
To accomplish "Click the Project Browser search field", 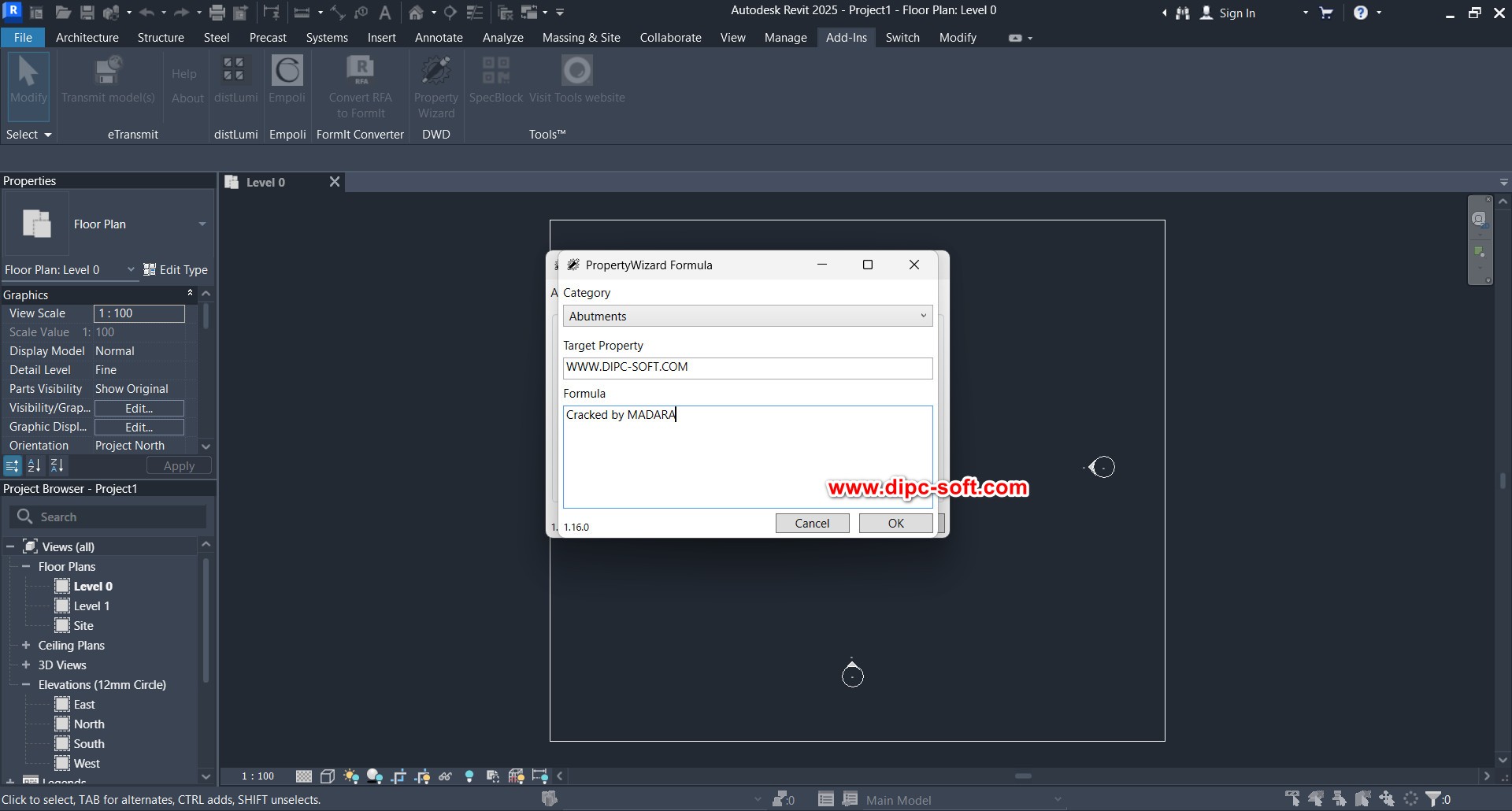I will pyautogui.click(x=109, y=517).
